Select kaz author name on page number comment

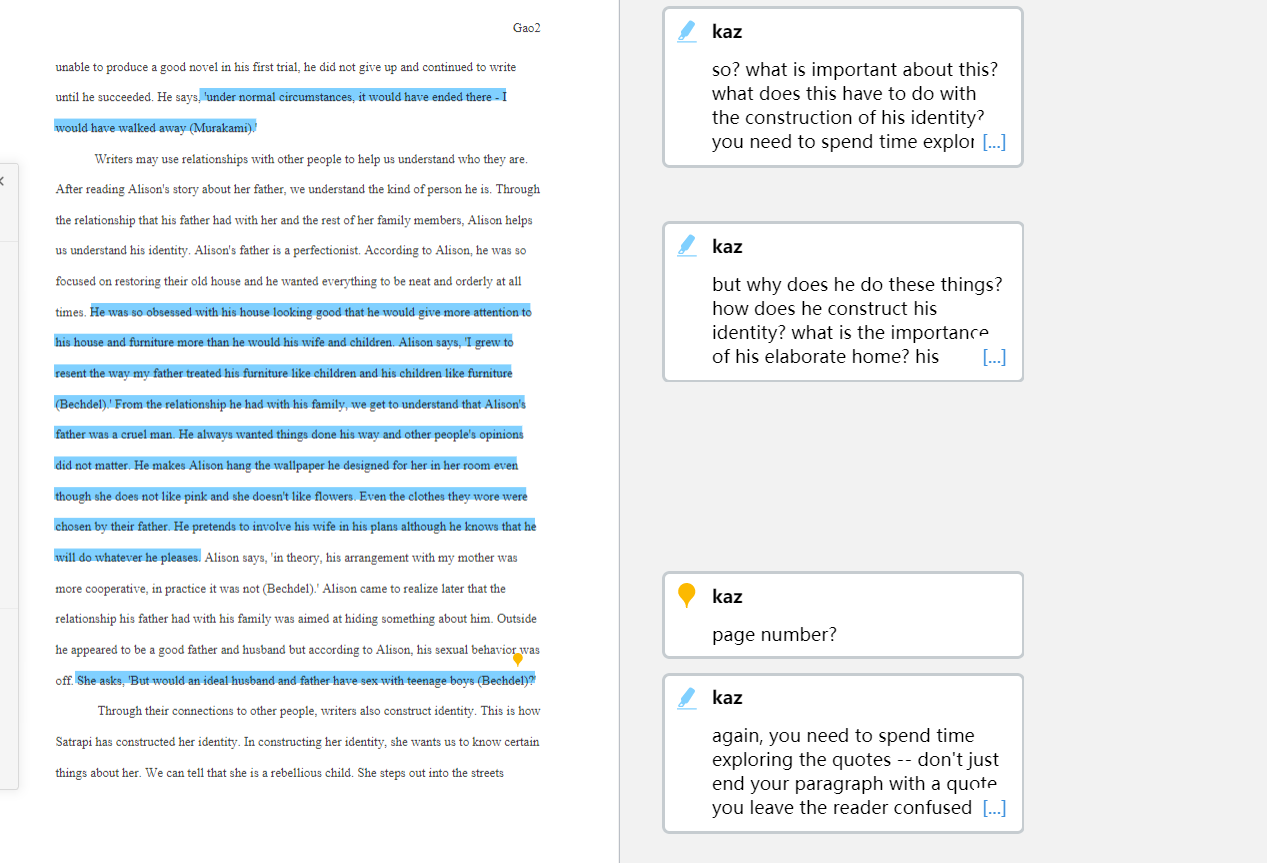[x=727, y=596]
